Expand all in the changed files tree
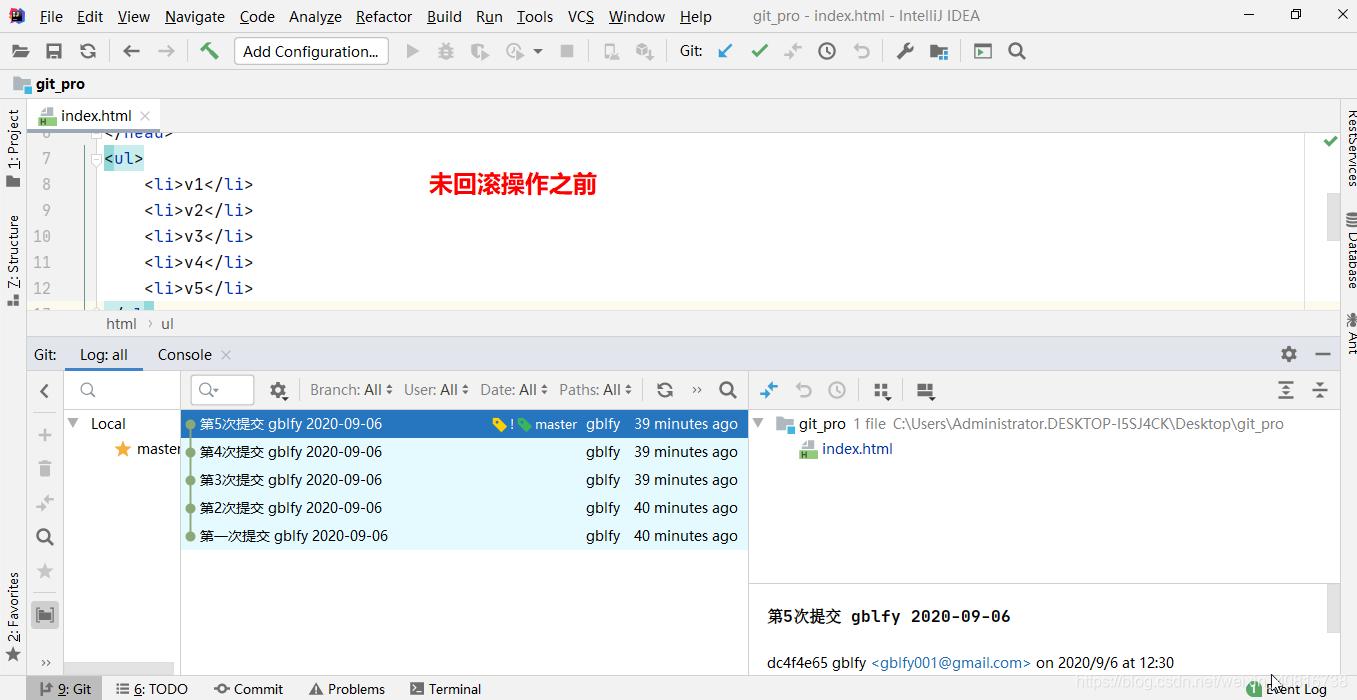 click(1286, 390)
